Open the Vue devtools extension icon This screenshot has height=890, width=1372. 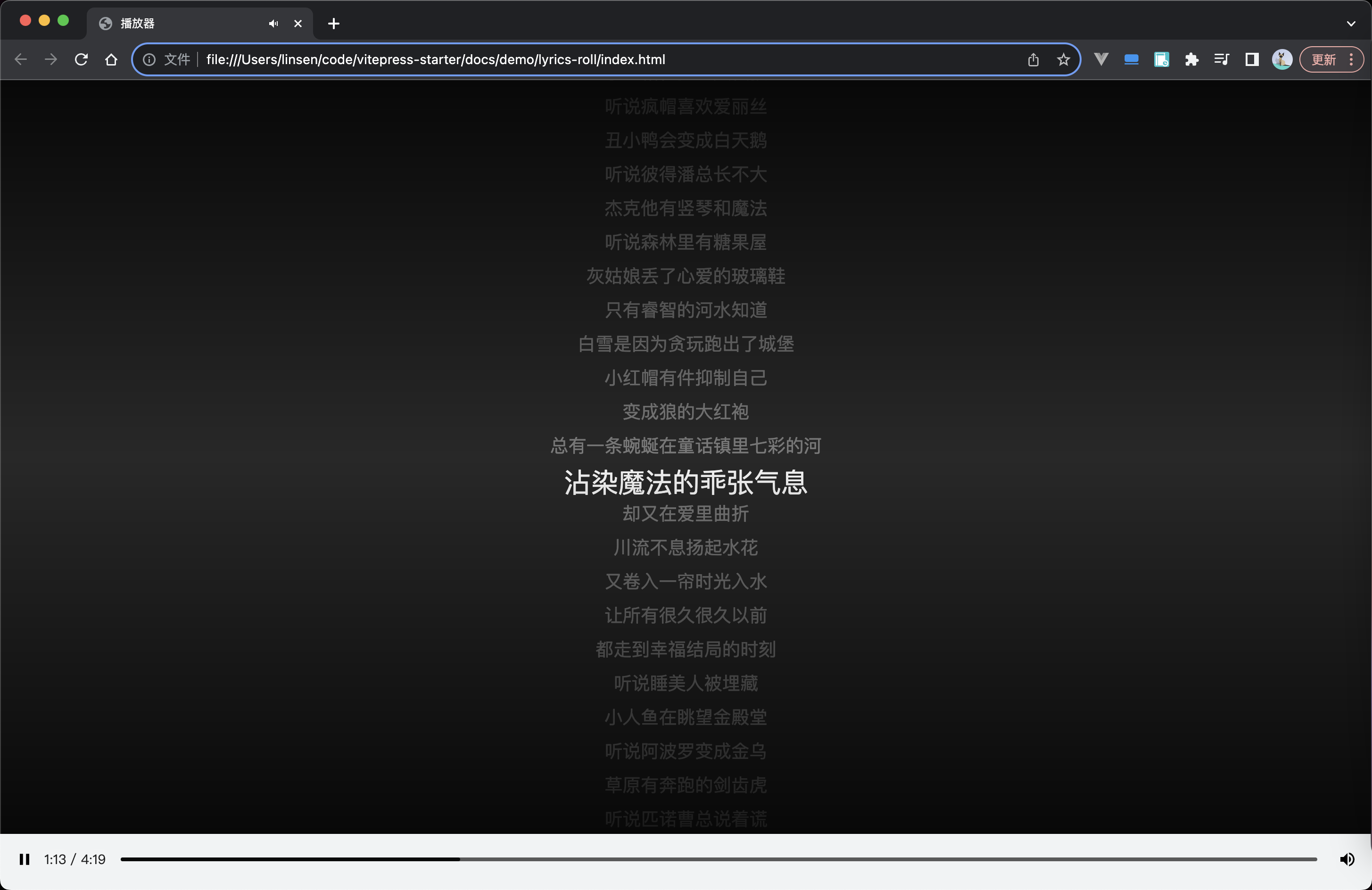(1101, 59)
